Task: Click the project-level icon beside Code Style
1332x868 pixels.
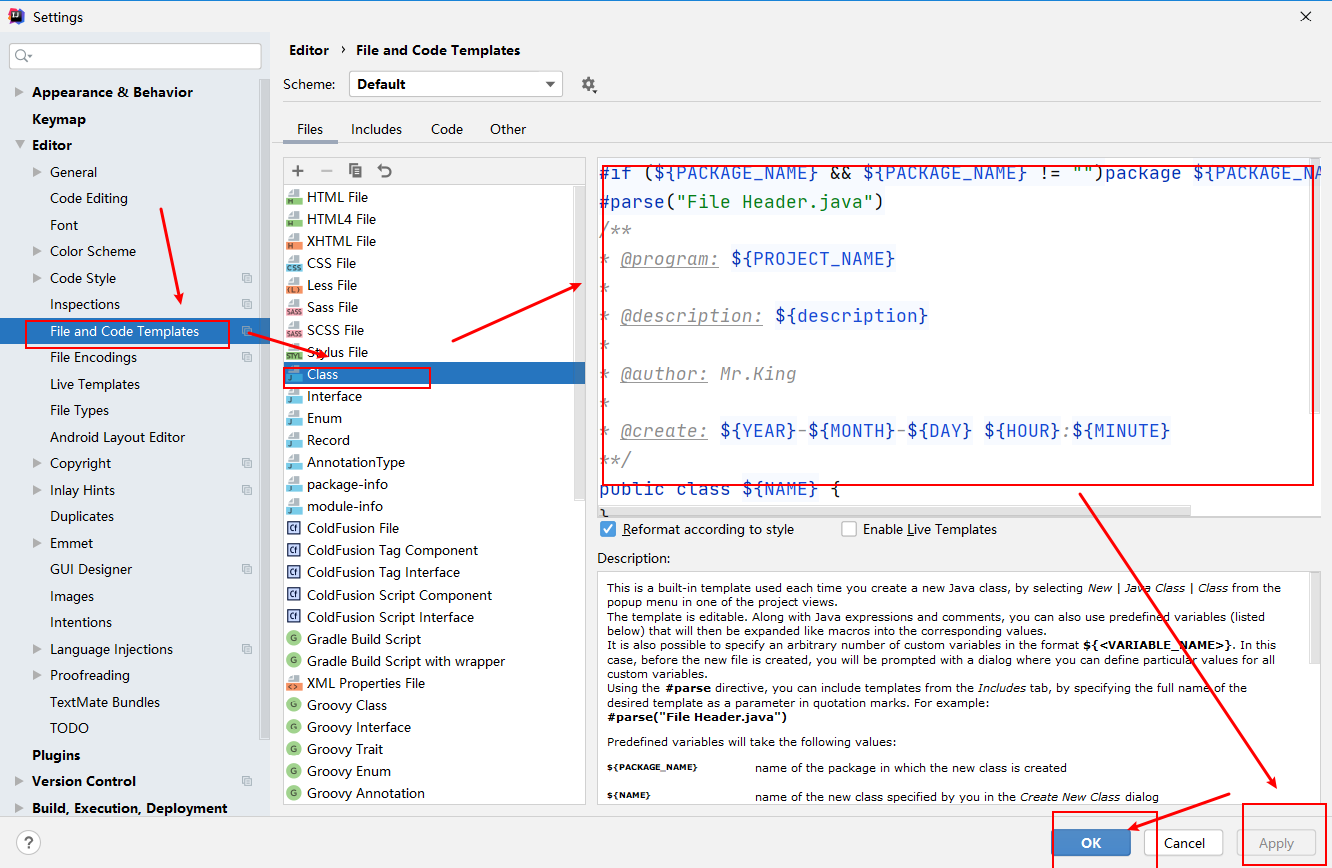Action: 247,278
